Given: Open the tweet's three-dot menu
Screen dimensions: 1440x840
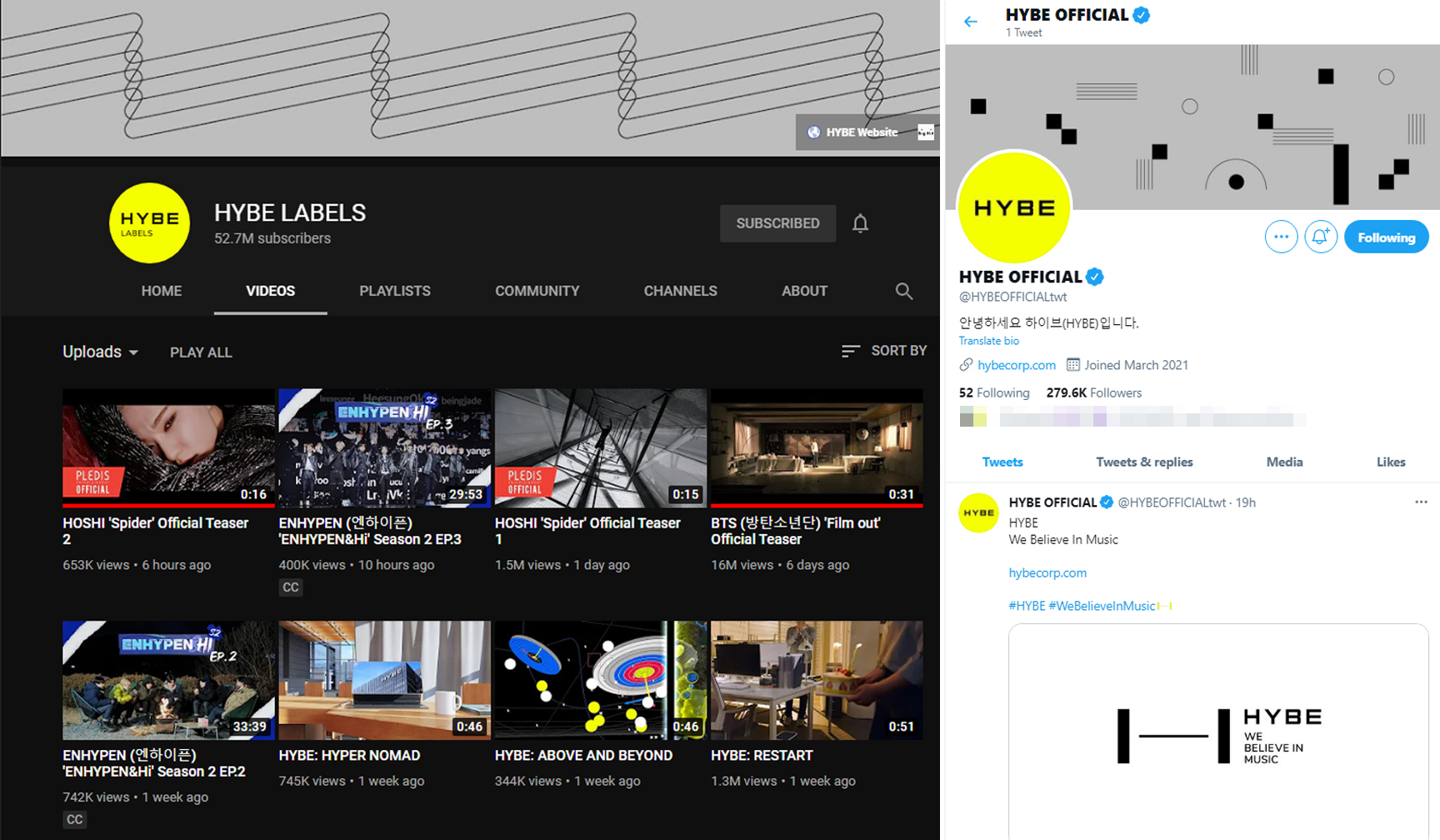Looking at the screenshot, I should click(x=1421, y=502).
